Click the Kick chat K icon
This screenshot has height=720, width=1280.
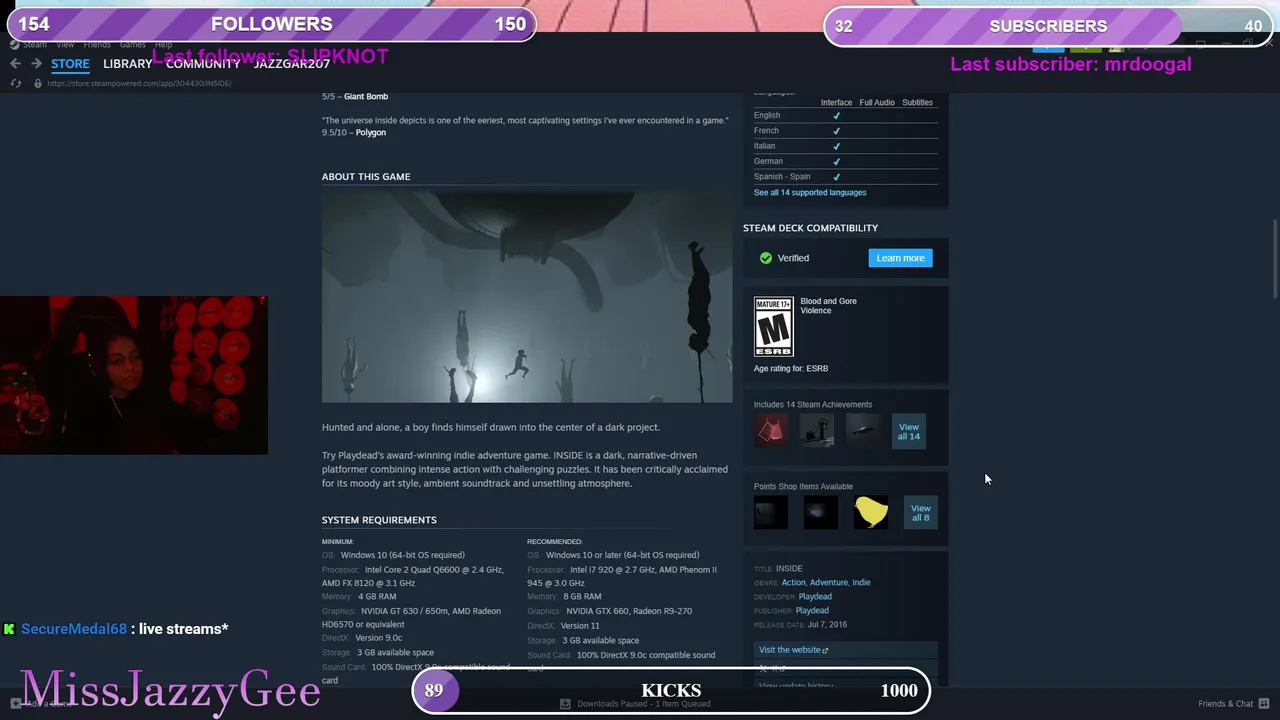point(9,629)
